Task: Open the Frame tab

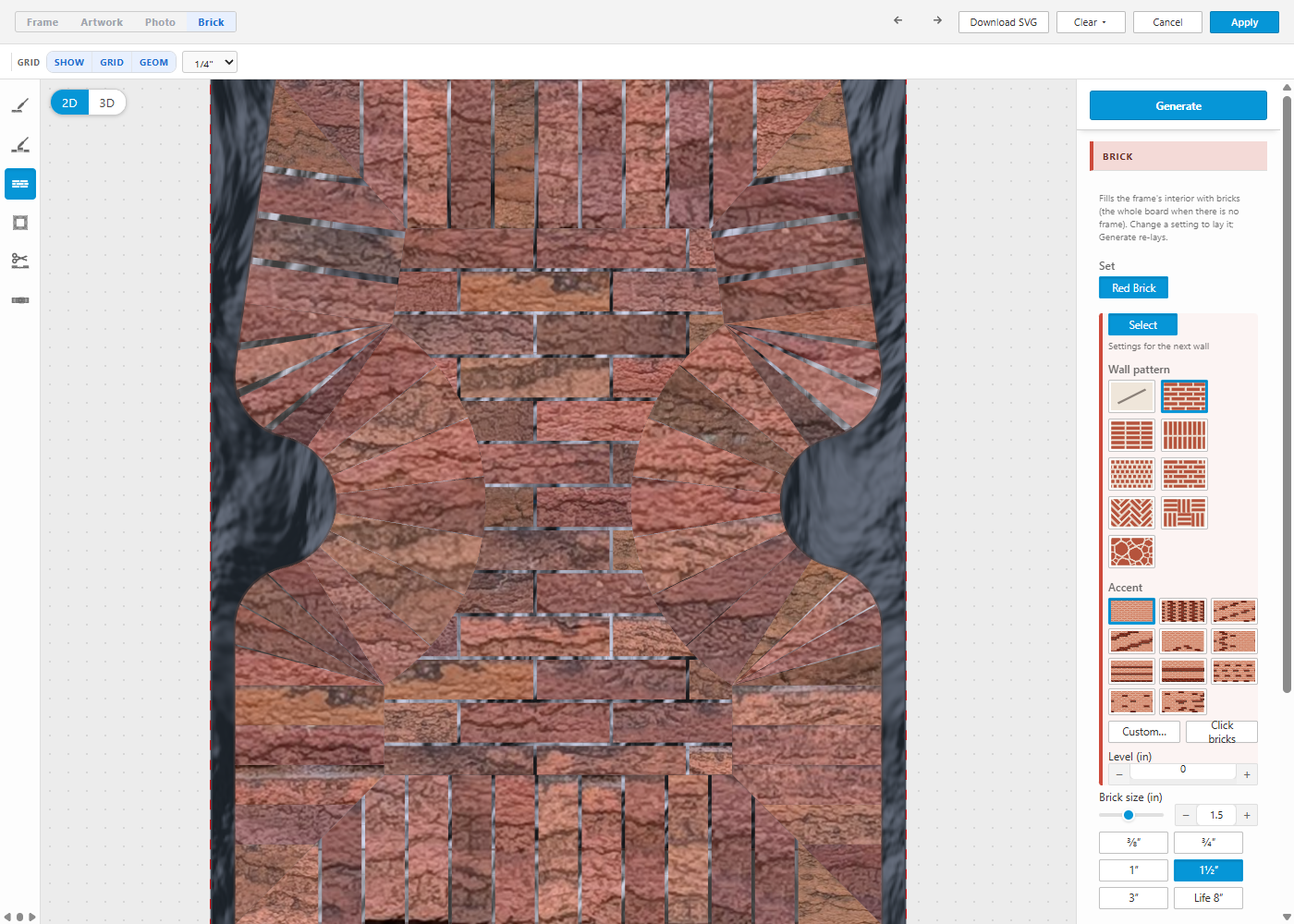Action: pos(43,22)
